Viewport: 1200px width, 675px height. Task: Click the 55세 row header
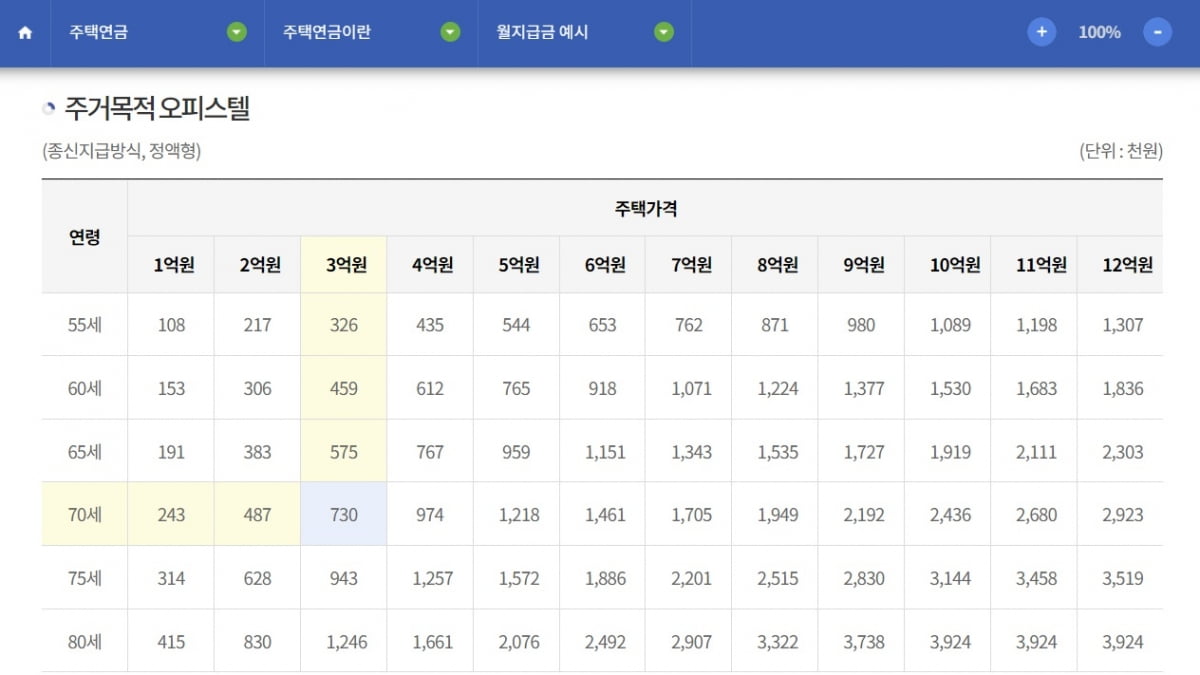coord(85,325)
